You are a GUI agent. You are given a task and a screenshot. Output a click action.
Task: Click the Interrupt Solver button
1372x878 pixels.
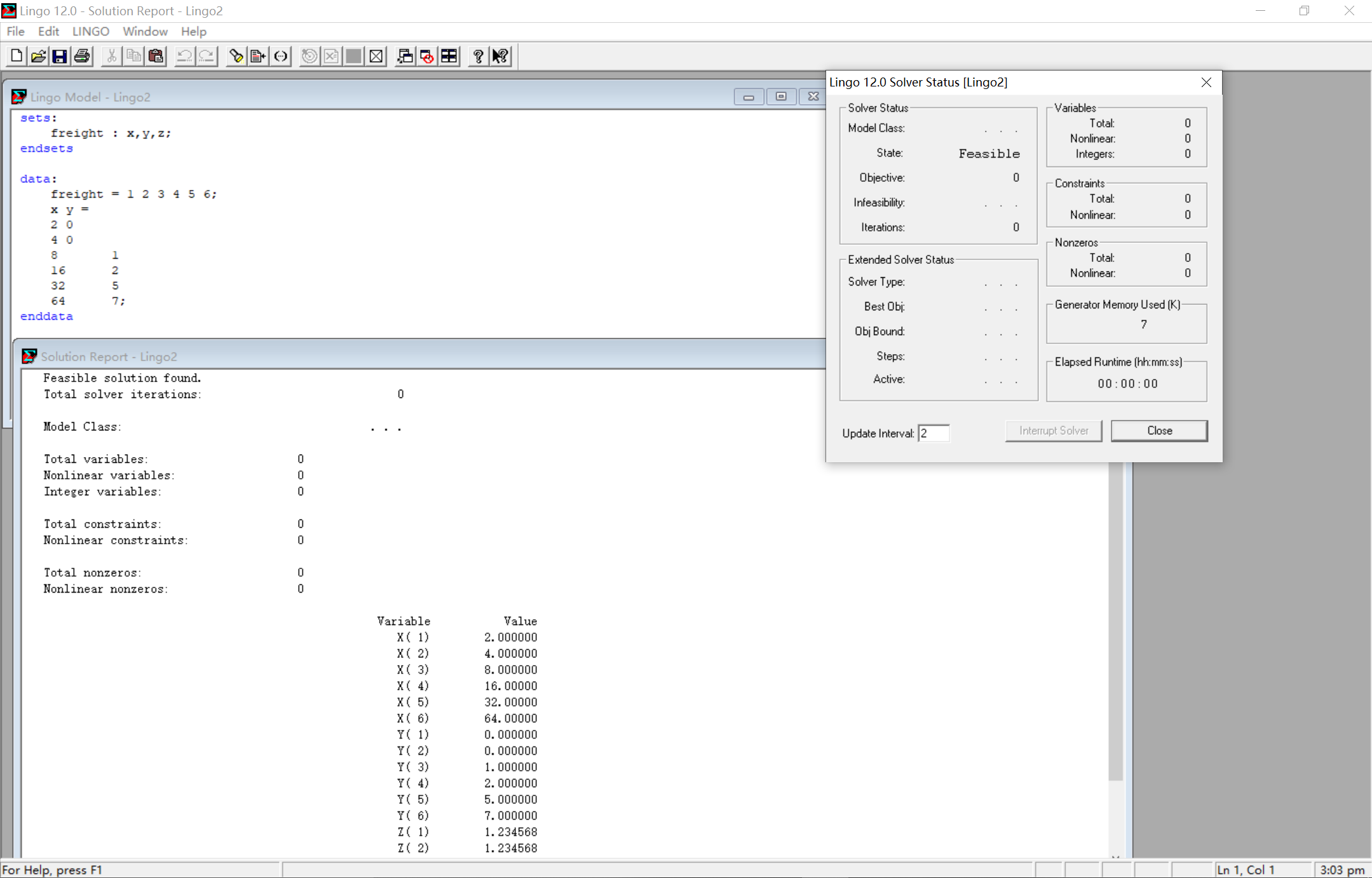(1053, 430)
